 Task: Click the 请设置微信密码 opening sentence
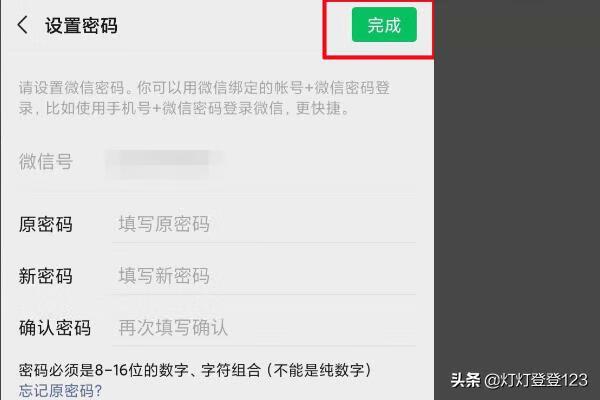point(72,88)
